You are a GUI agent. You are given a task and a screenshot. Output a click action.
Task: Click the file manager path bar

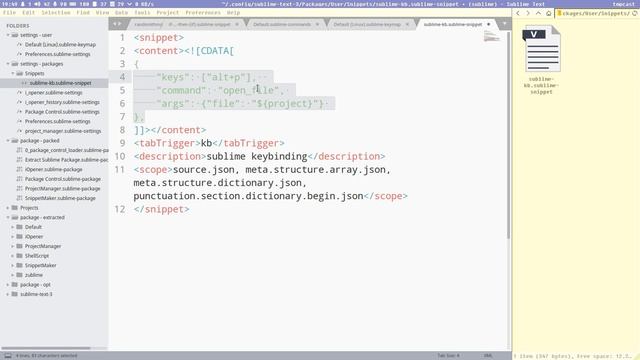coord(593,13)
